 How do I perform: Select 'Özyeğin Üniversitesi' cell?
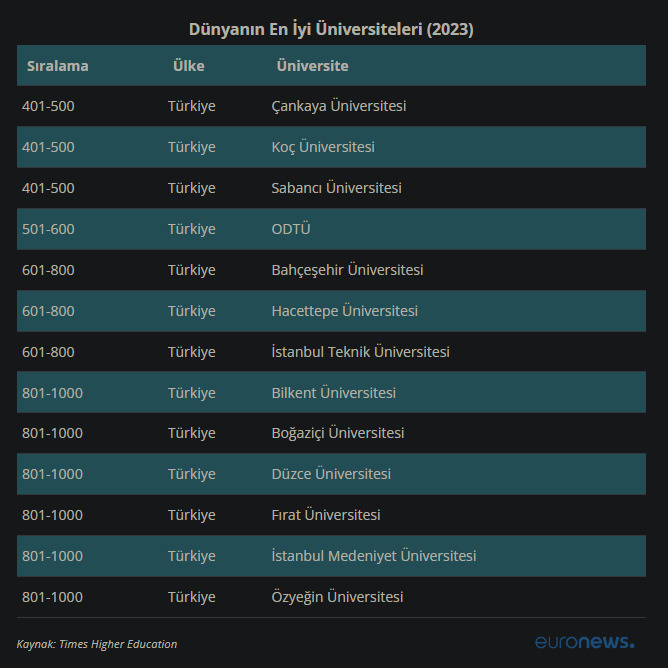pyautogui.click(x=337, y=597)
